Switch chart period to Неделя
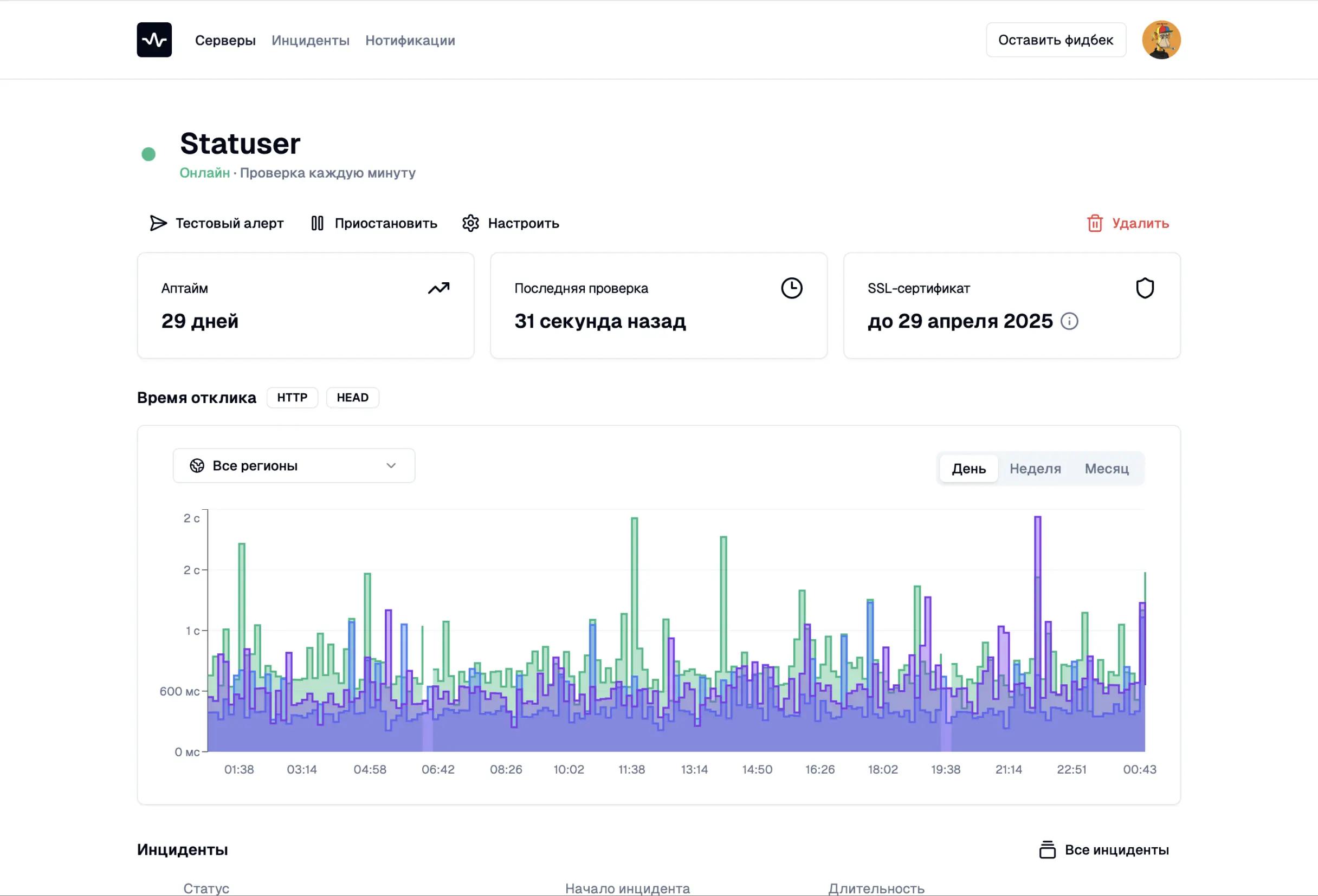 point(1035,468)
